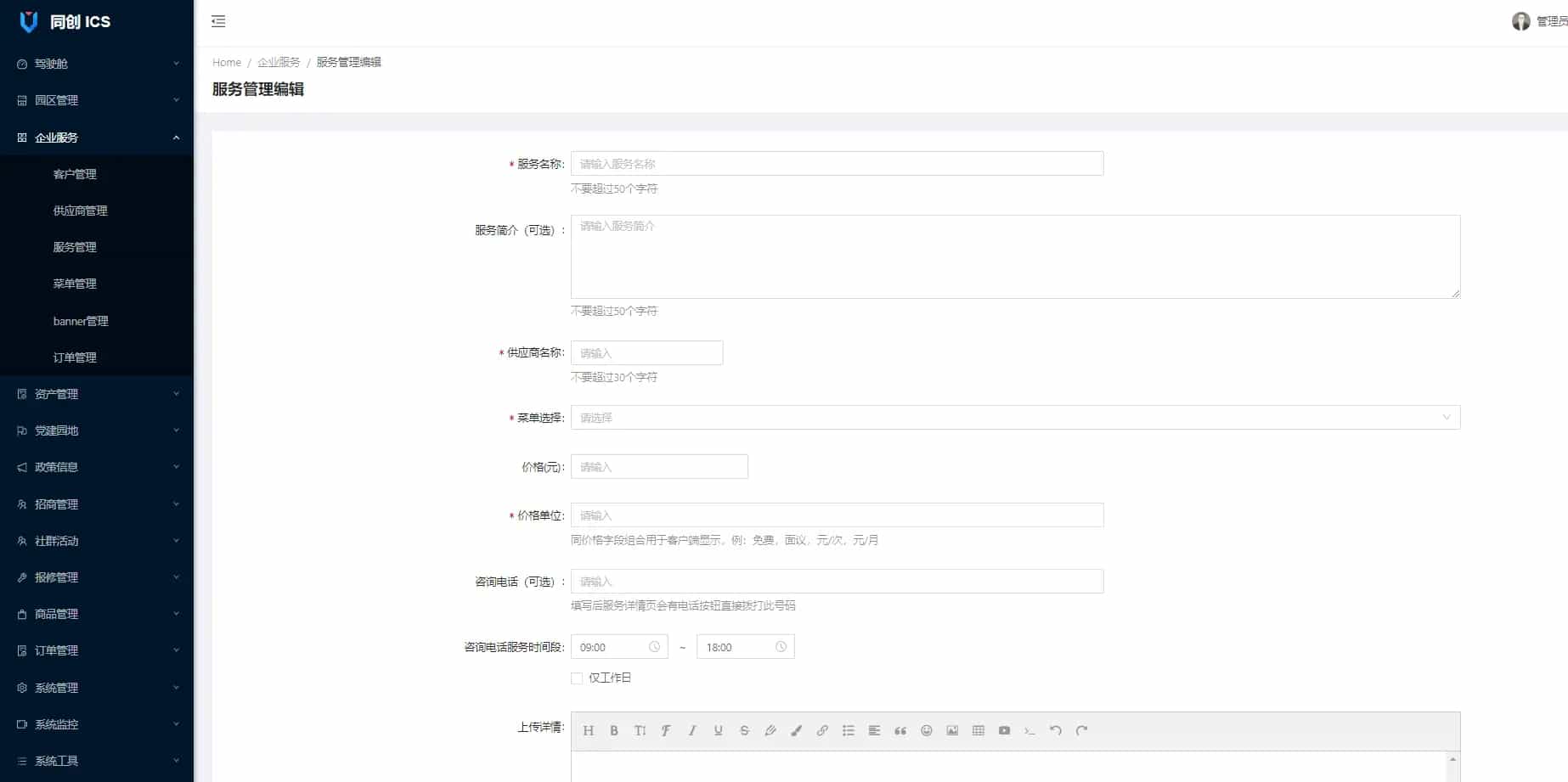
Task: Expand the 订单管理 top-level sidebar menu
Action: (97, 650)
